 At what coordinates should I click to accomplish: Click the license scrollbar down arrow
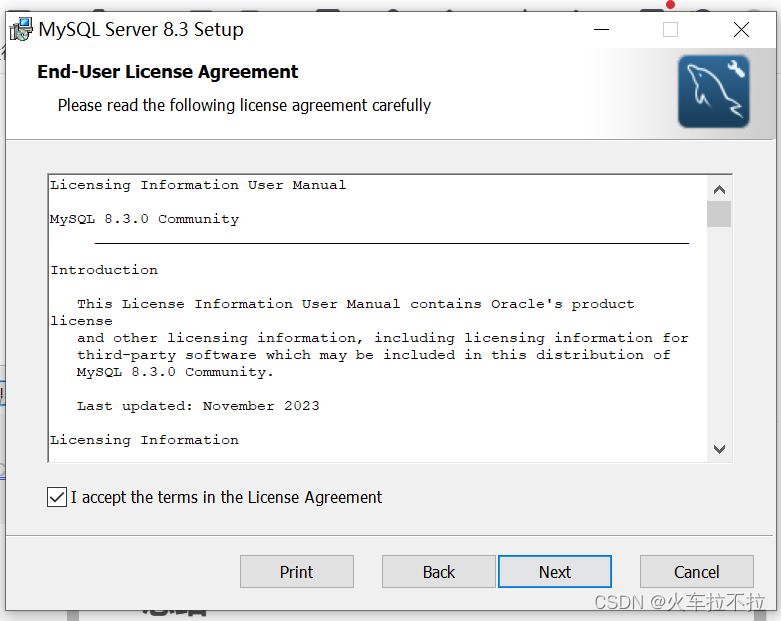click(719, 449)
